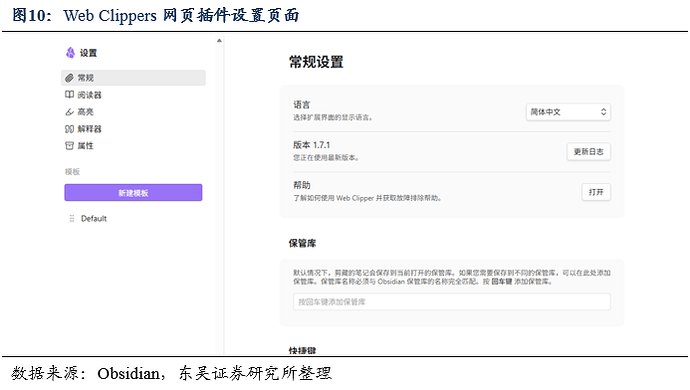The height and width of the screenshot is (390, 690).
Task: Click the 您正在使用最新版本 status text
Action: [326, 158]
